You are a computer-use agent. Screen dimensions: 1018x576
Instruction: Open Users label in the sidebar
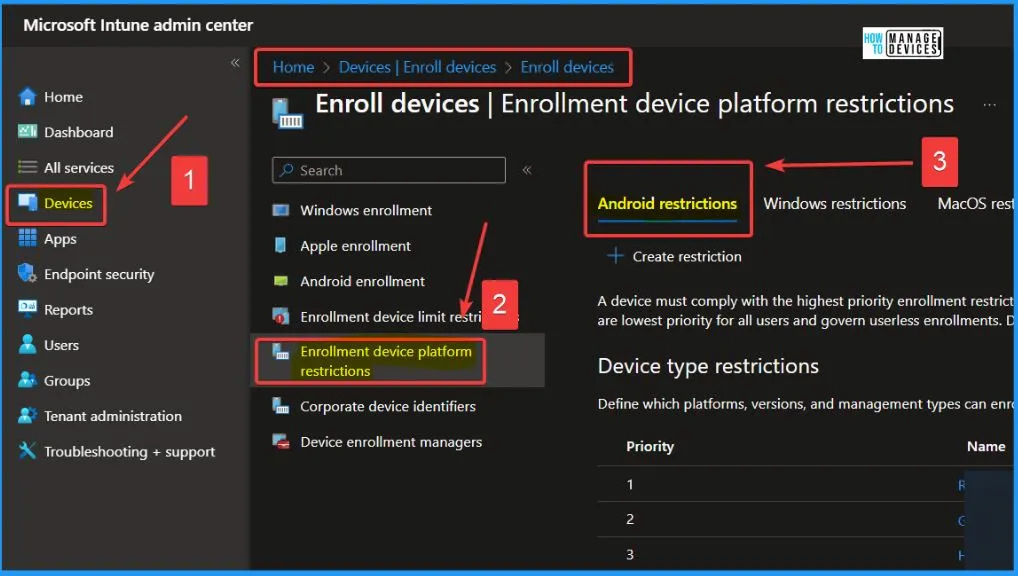[61, 345]
